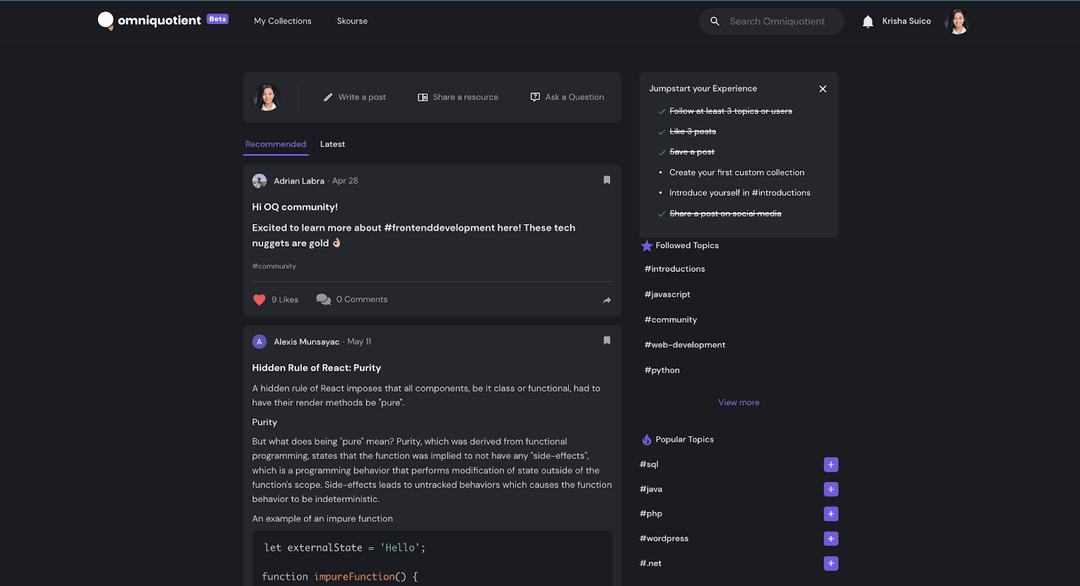Open the #web-development followed topic
The height and width of the screenshot is (586, 1080).
tap(685, 345)
